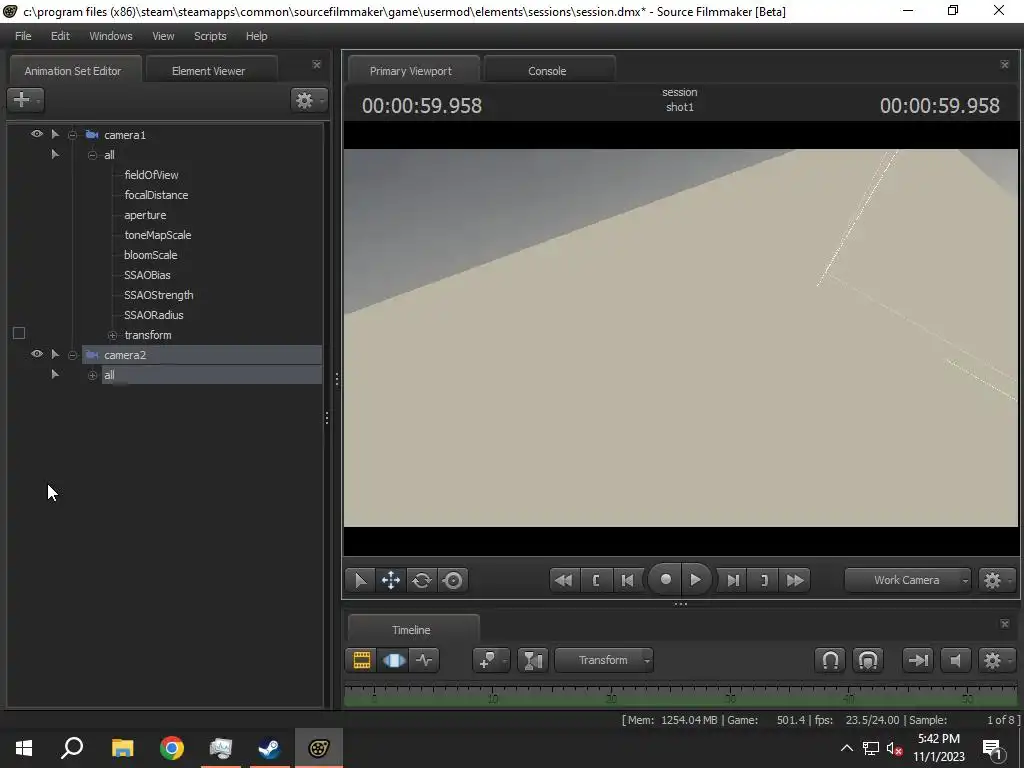
Task: Select the viewport rotate manipulator tool
Action: 422,580
